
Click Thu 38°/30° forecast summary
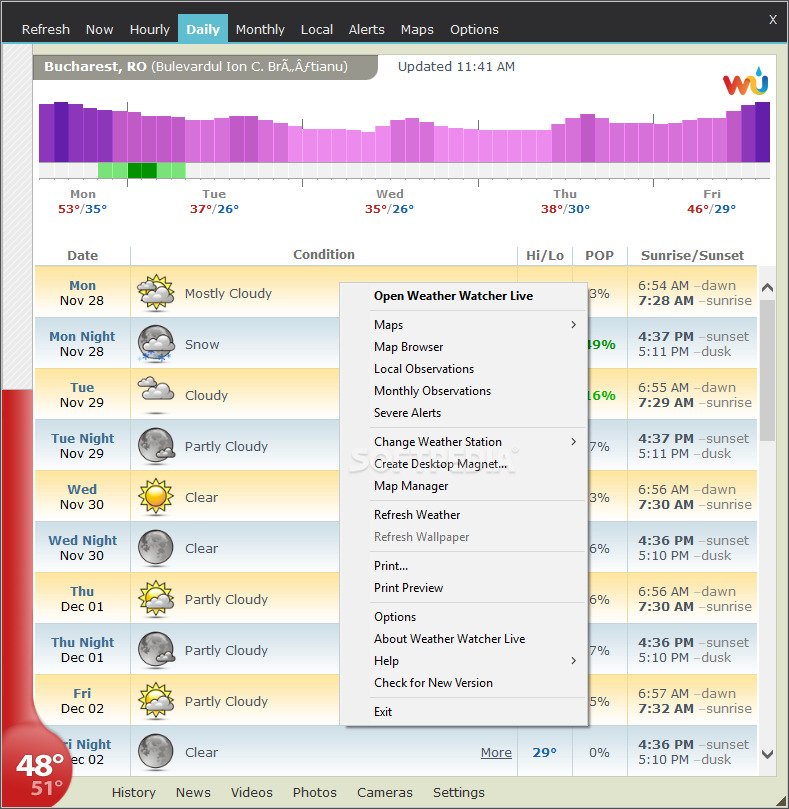[x=565, y=201]
